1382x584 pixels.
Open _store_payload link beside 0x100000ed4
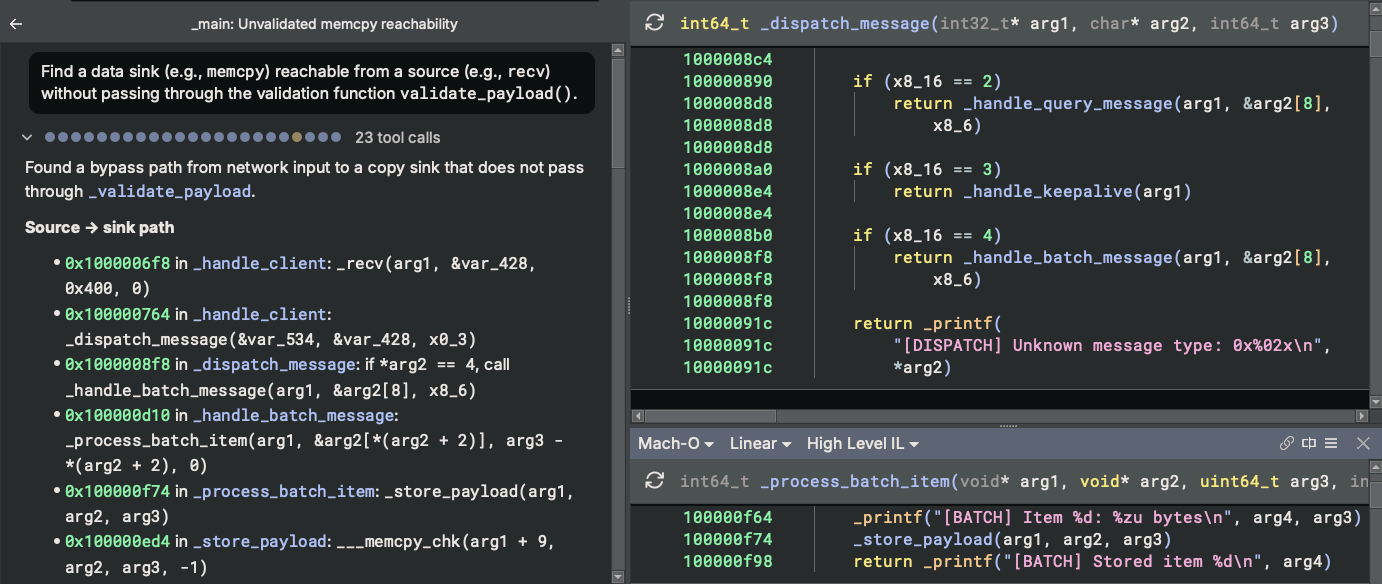pos(259,541)
